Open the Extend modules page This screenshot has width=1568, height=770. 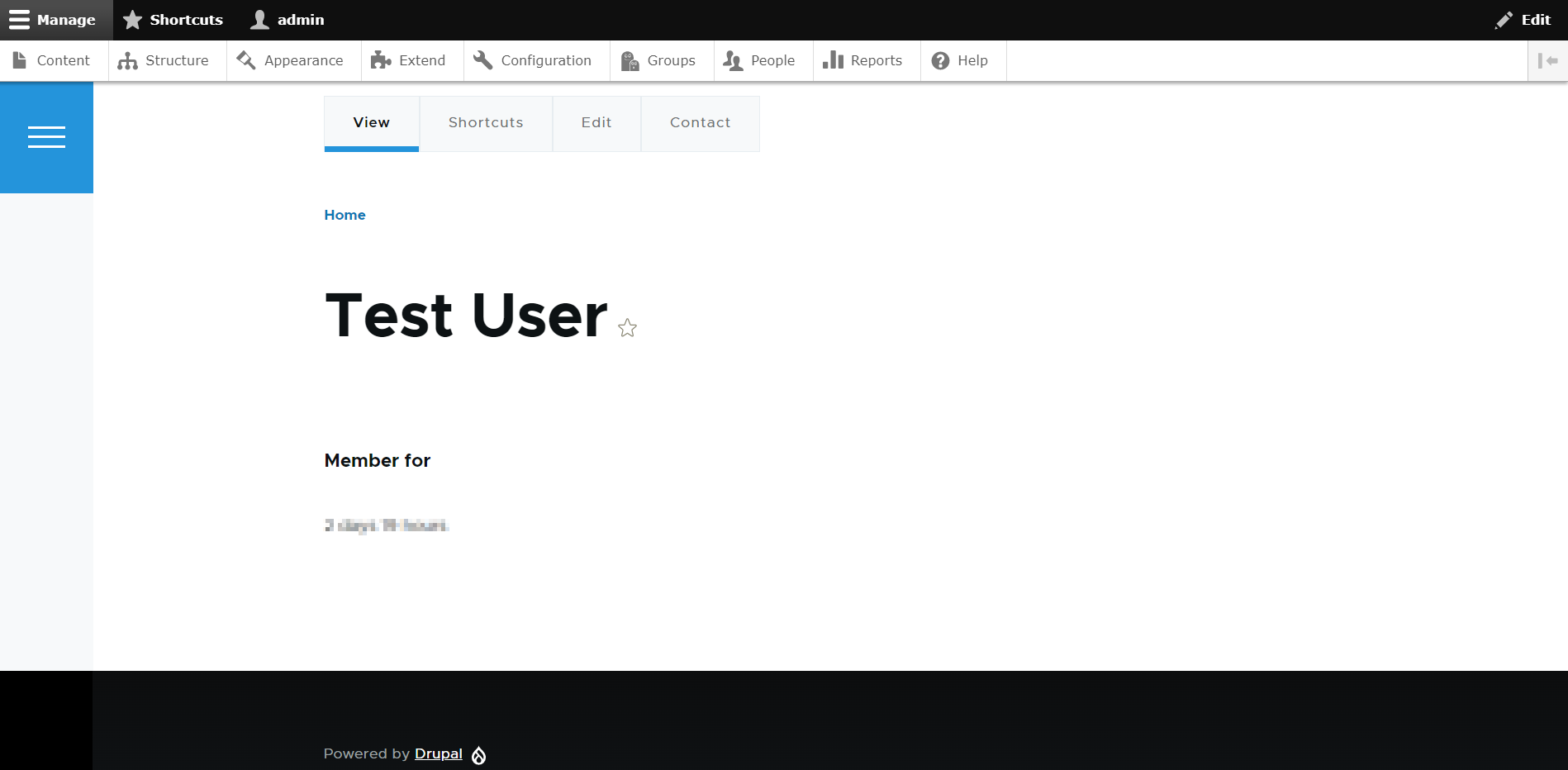pyautogui.click(x=409, y=60)
